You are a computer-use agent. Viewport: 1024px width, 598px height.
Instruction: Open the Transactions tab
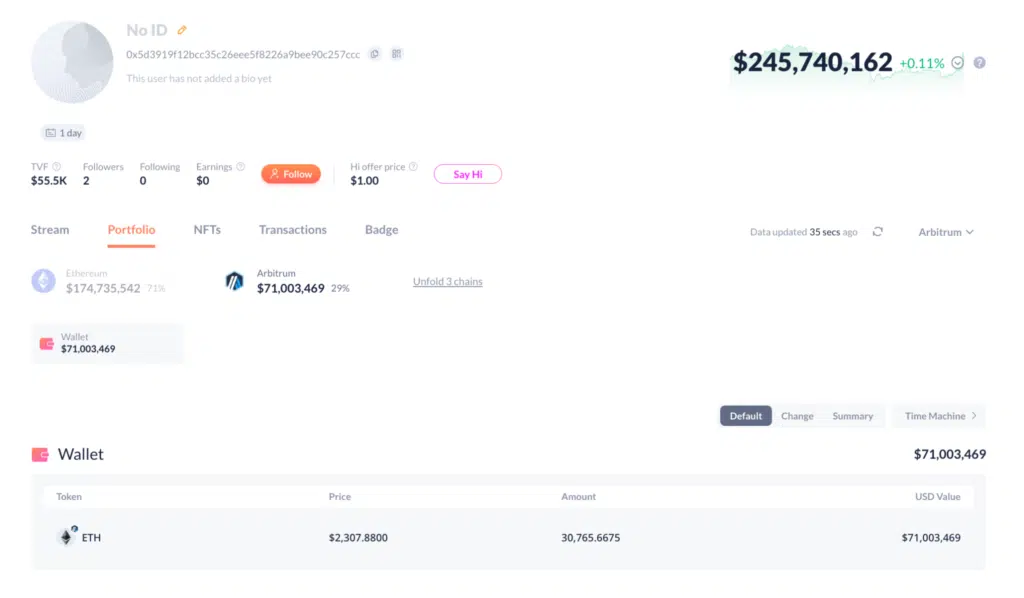[x=292, y=230]
